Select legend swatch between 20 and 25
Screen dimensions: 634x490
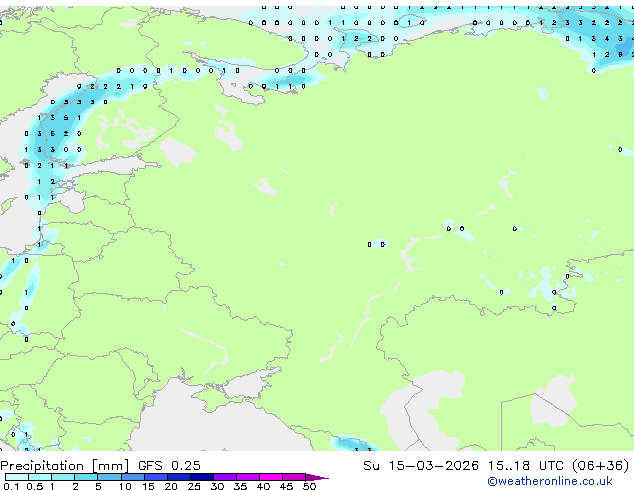[x=179, y=477]
